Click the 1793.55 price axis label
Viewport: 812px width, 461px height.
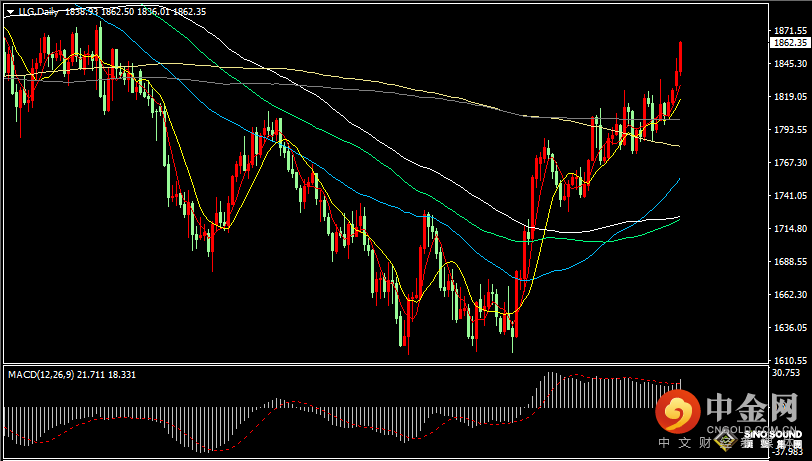[789, 130]
